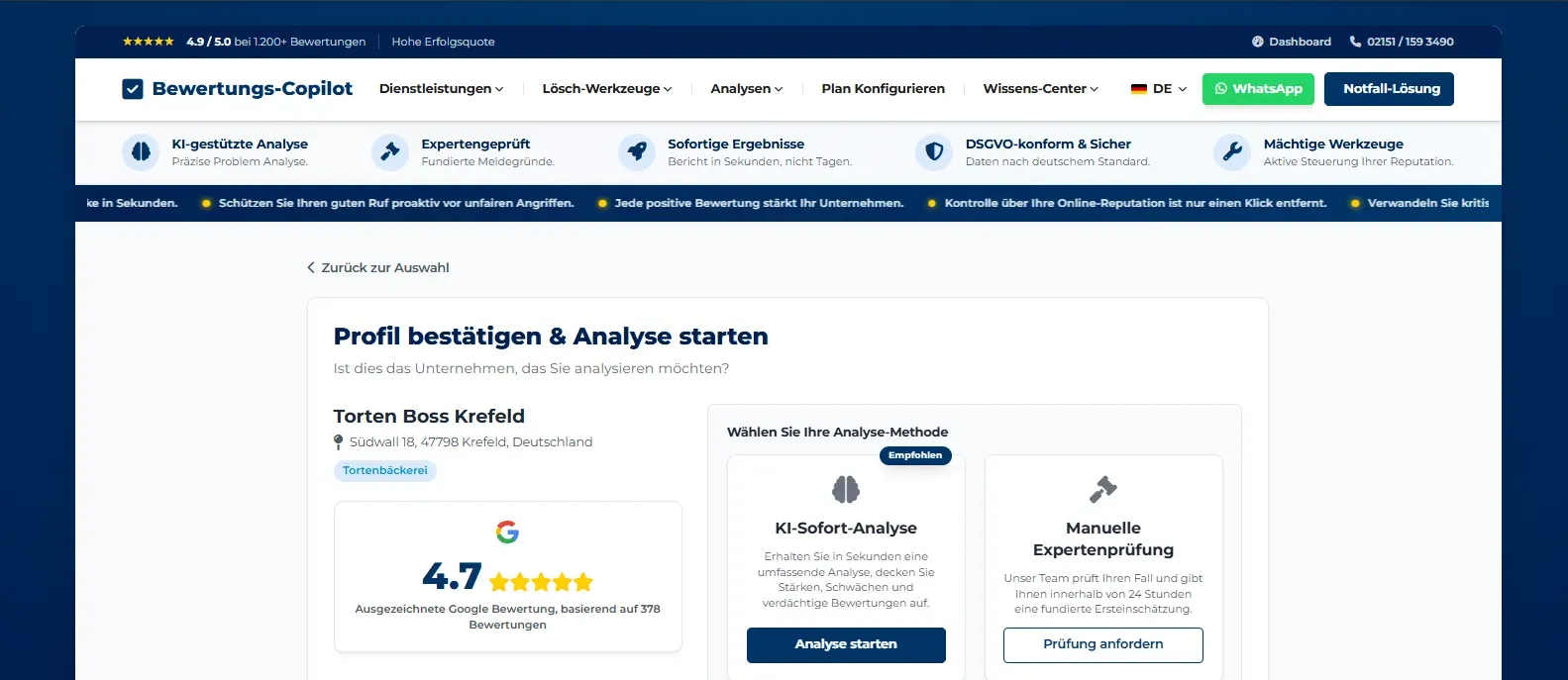Click the Manuelle Expertenprüfung title
The height and width of the screenshot is (680, 1568).
1103,539
